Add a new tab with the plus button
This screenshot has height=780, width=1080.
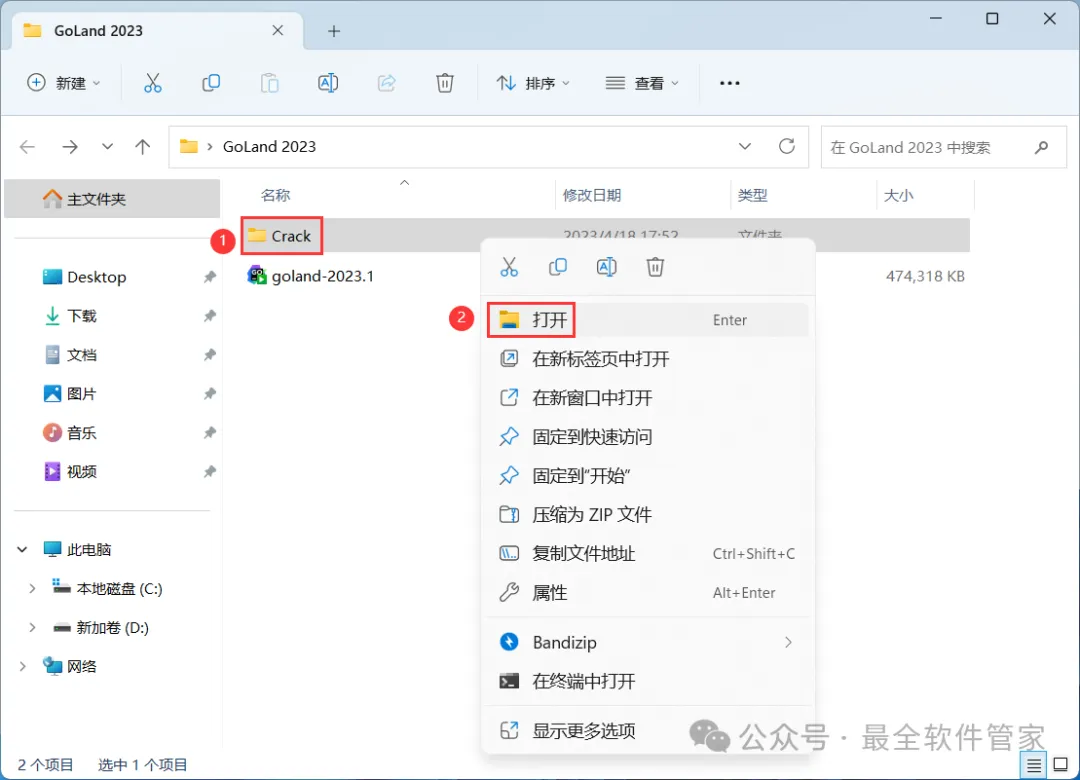(x=334, y=31)
